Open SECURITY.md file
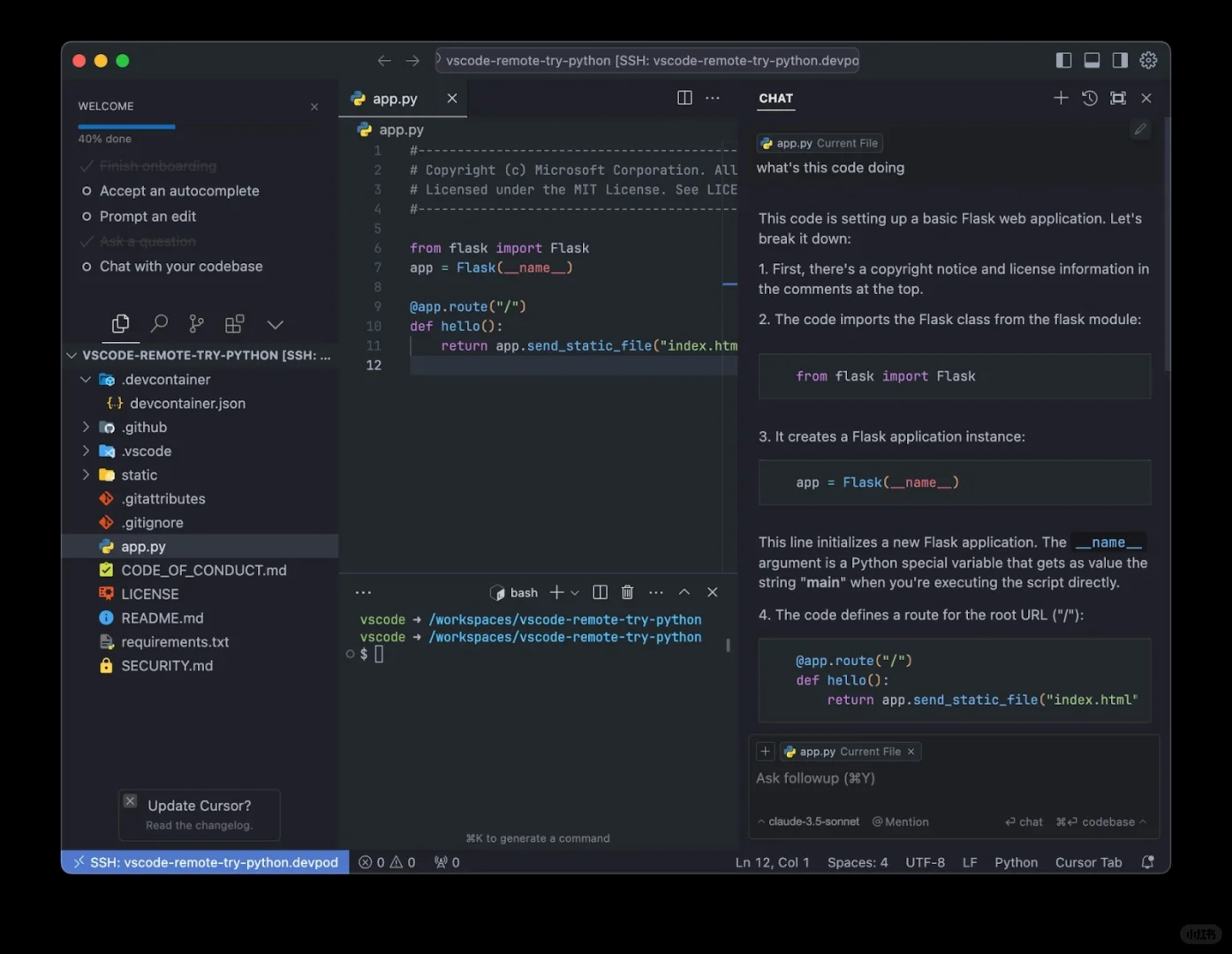 (x=200, y=666)
